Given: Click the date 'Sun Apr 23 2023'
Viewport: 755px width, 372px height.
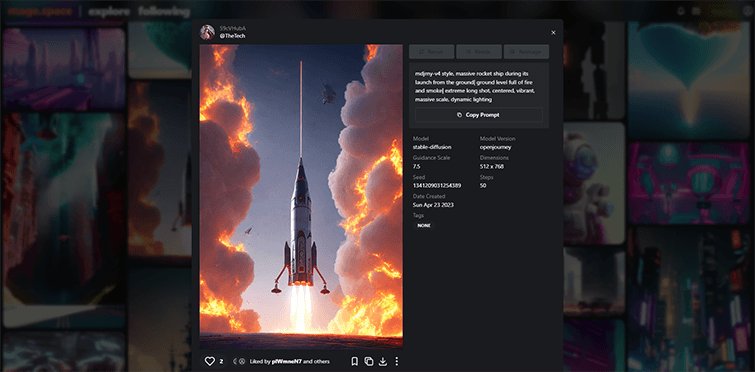Looking at the screenshot, I should (x=433, y=205).
